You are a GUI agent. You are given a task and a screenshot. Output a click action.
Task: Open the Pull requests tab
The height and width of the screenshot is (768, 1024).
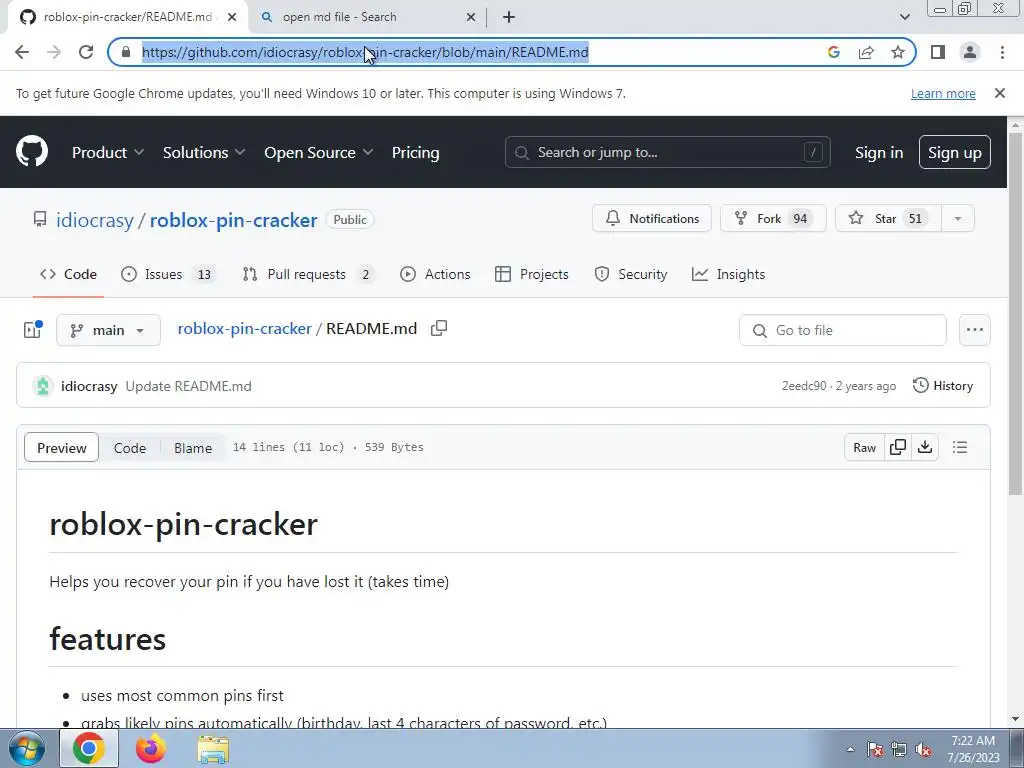[x=308, y=274]
